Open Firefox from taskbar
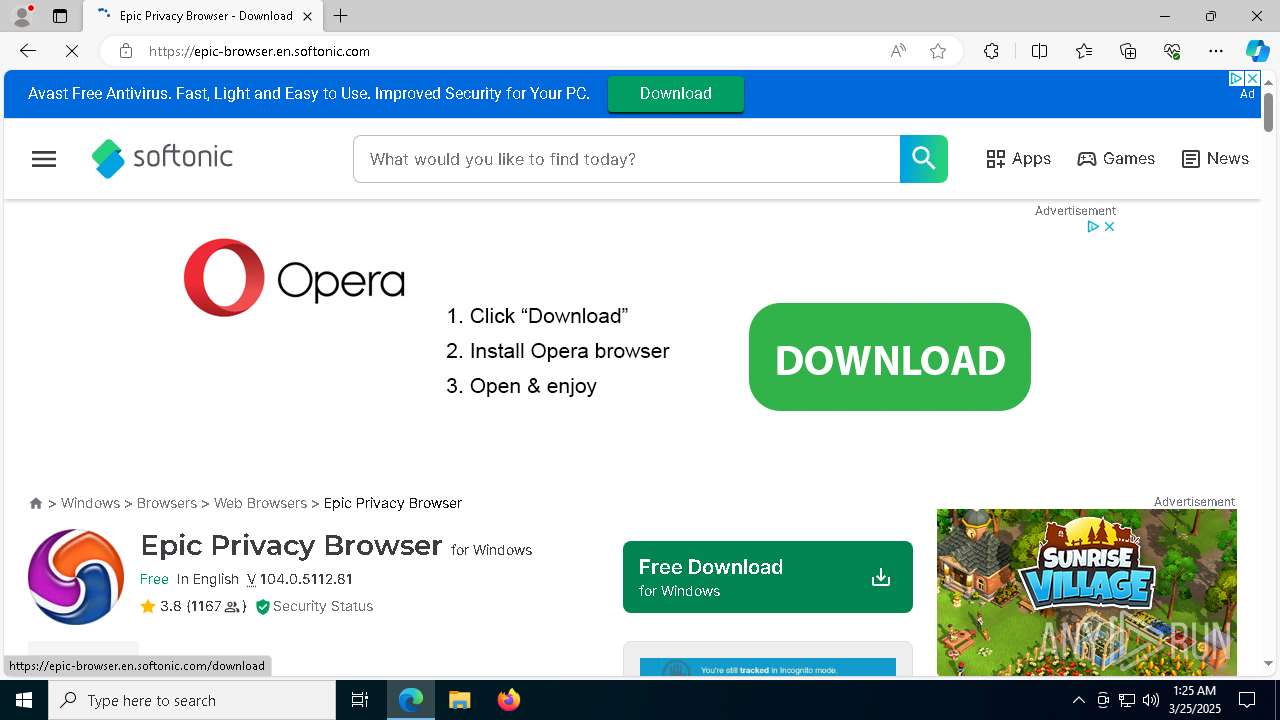 508,700
